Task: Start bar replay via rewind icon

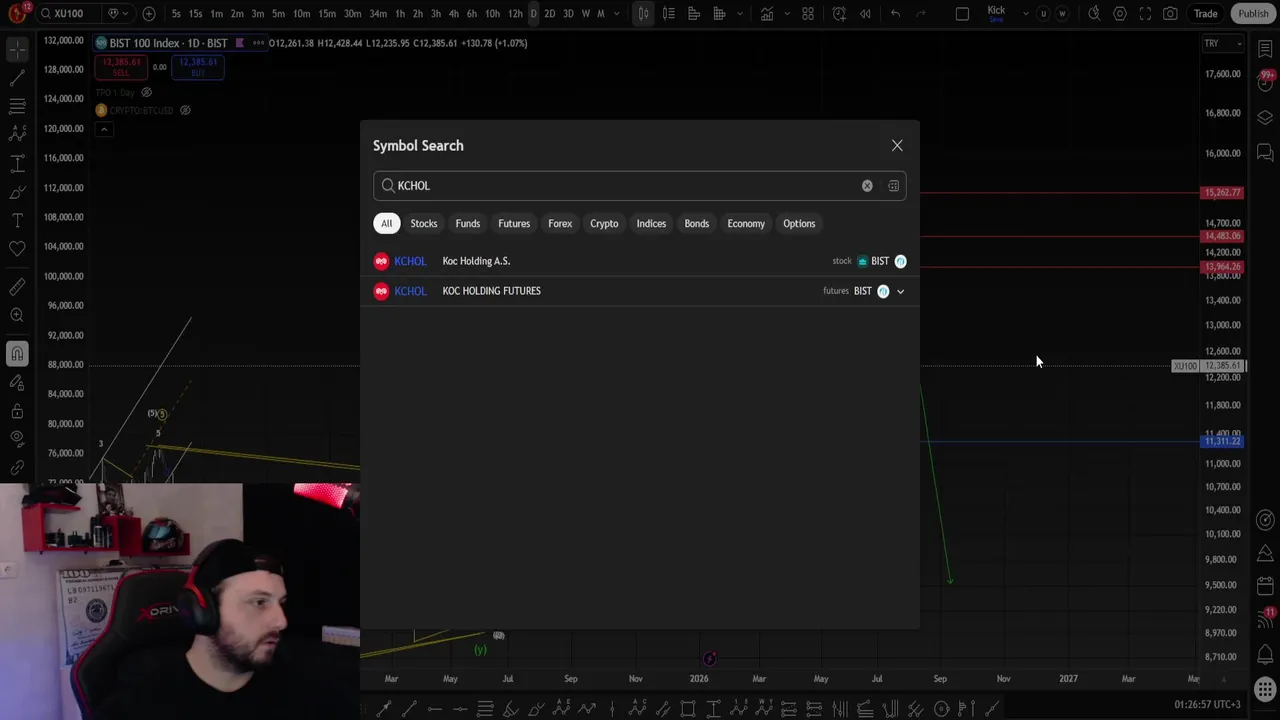Action: (865, 14)
